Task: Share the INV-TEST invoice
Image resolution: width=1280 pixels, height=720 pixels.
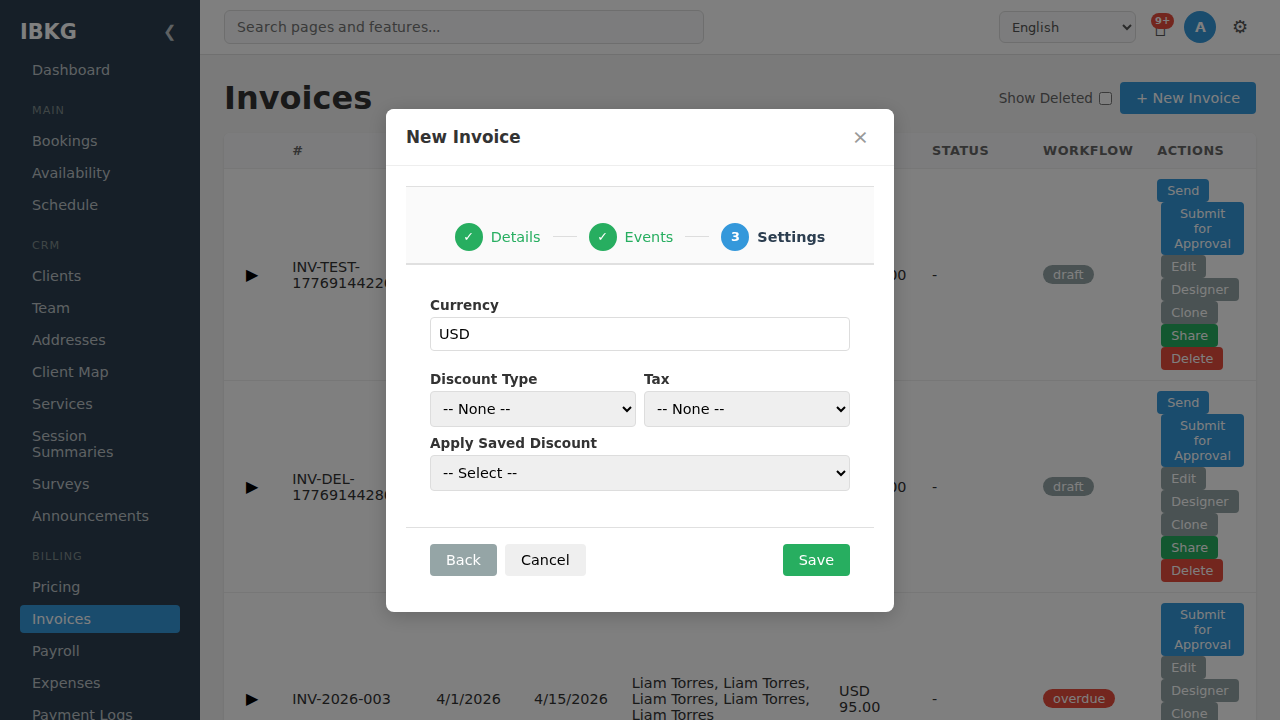Action: 1189,336
